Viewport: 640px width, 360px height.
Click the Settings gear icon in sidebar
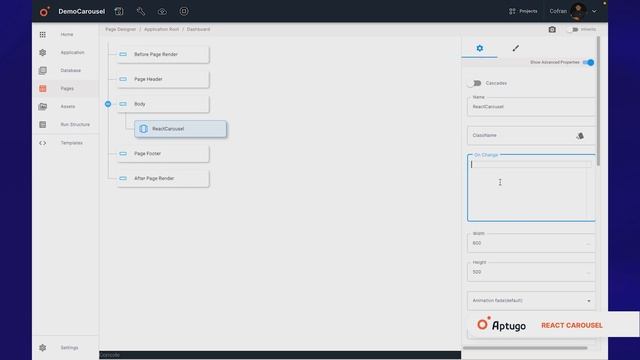click(x=43, y=348)
